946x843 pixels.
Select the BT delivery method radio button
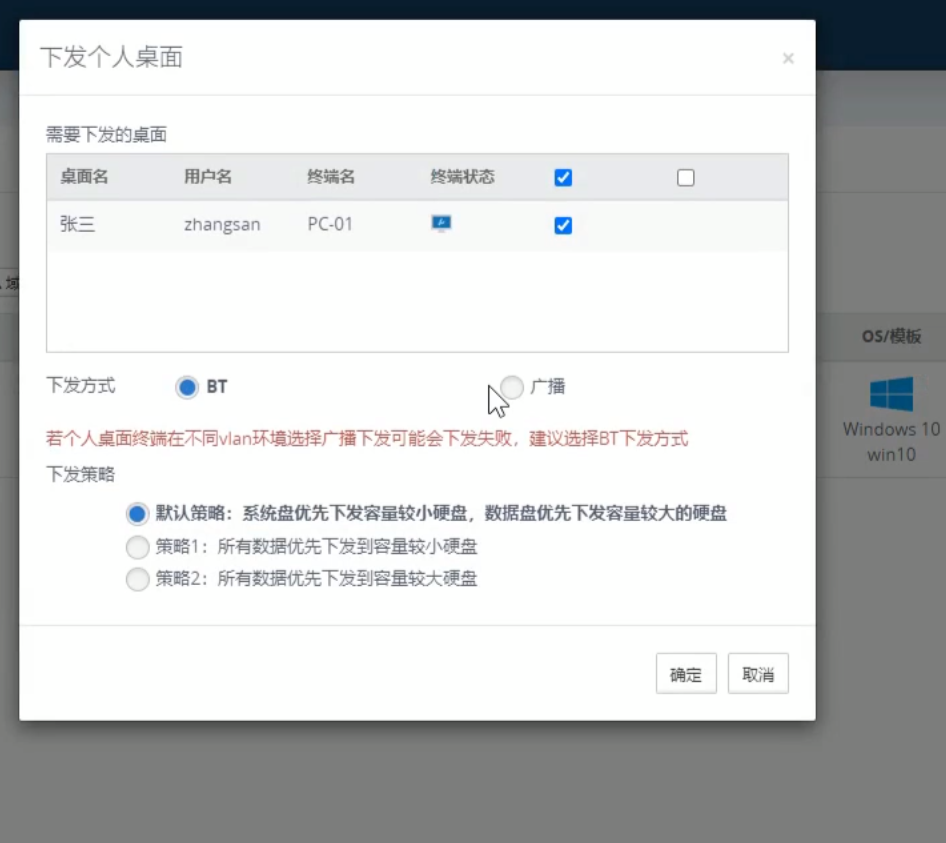click(187, 387)
